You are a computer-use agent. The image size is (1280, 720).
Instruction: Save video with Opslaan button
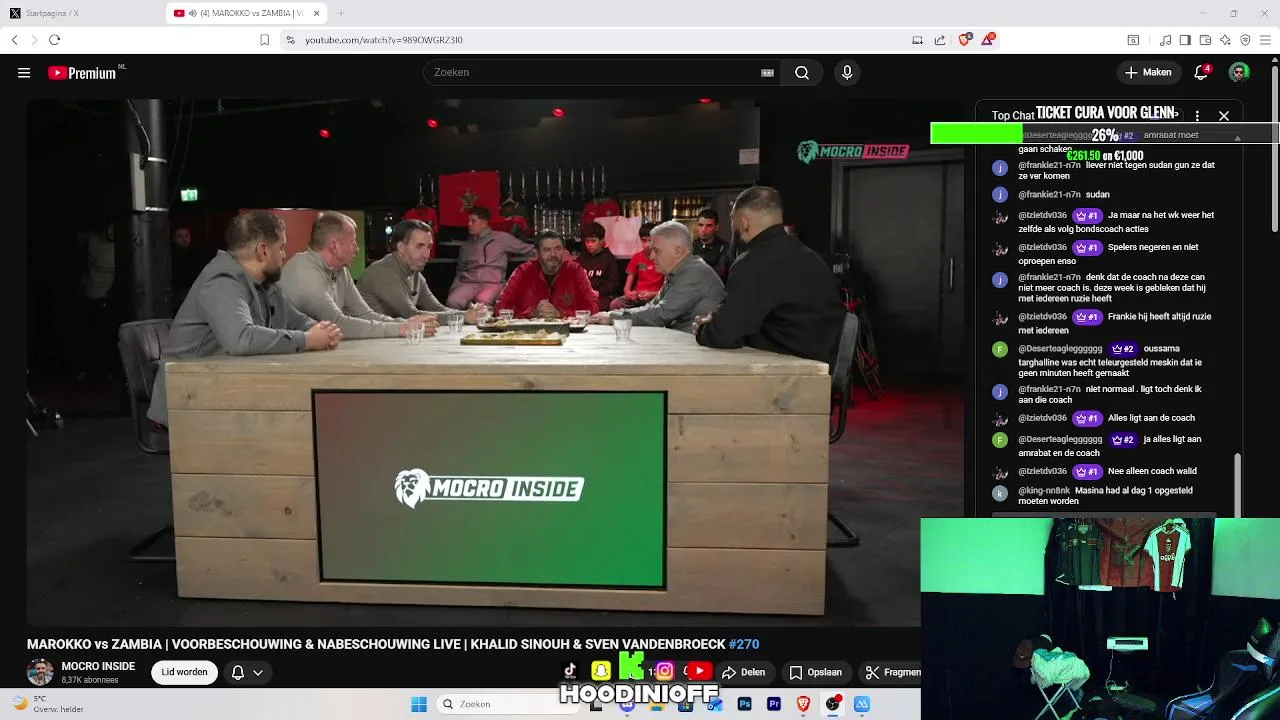click(815, 672)
